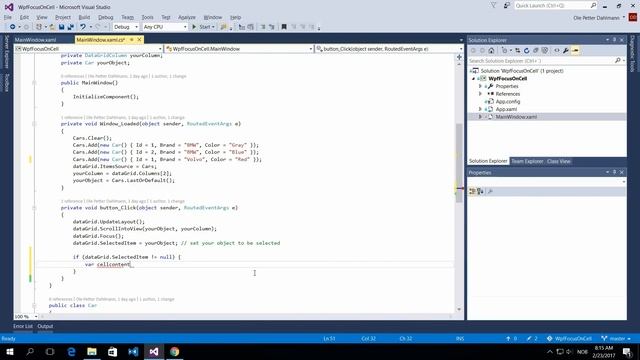Expand the App.xaml node
This screenshot has width=640, height=360.
pos(480,109)
